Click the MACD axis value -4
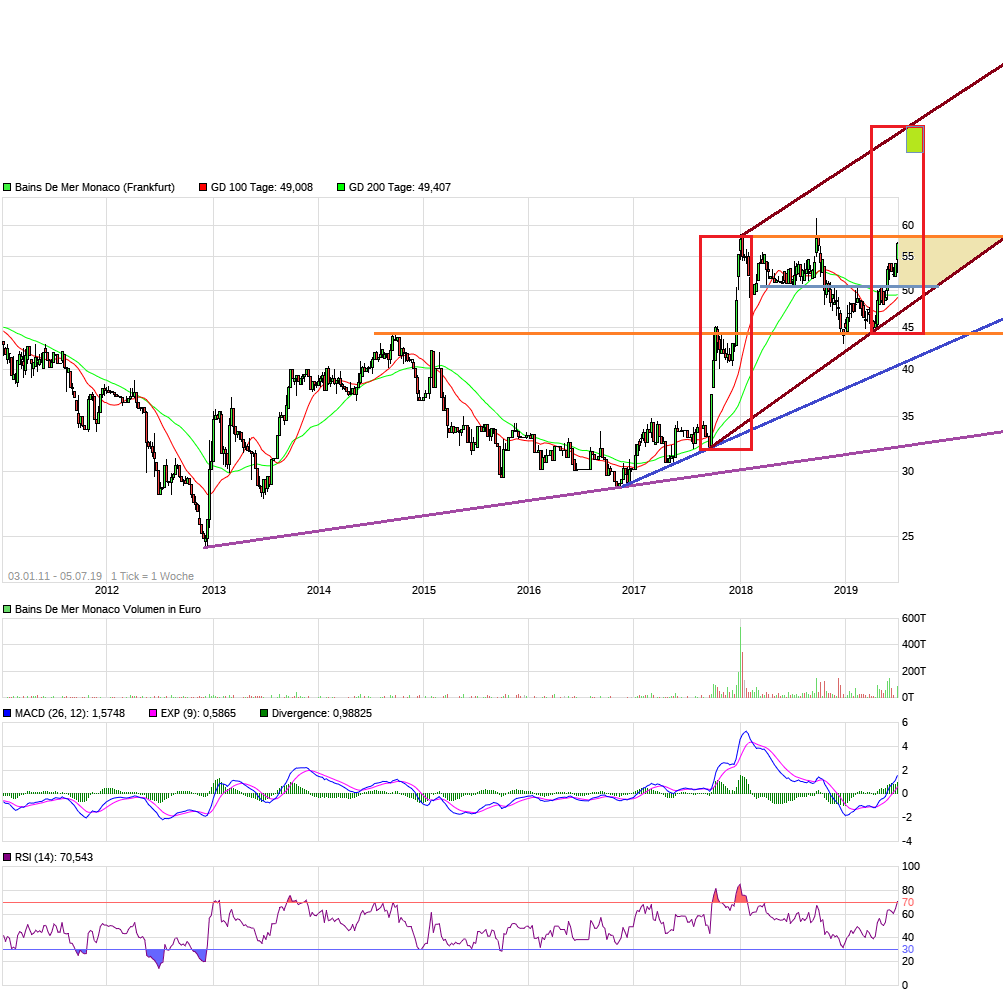This screenshot has width=1003, height=995. (907, 842)
